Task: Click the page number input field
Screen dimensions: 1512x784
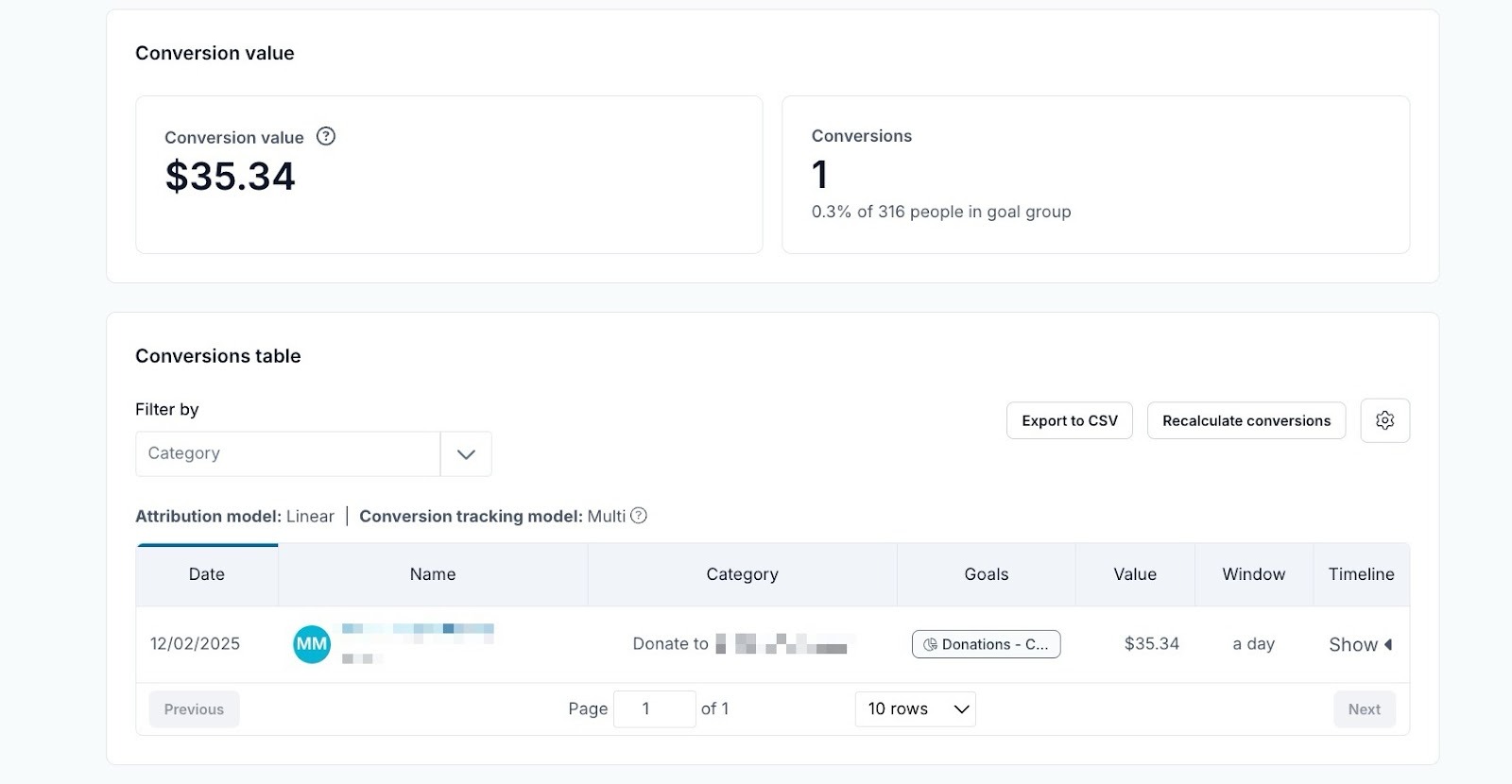Action: click(x=654, y=709)
